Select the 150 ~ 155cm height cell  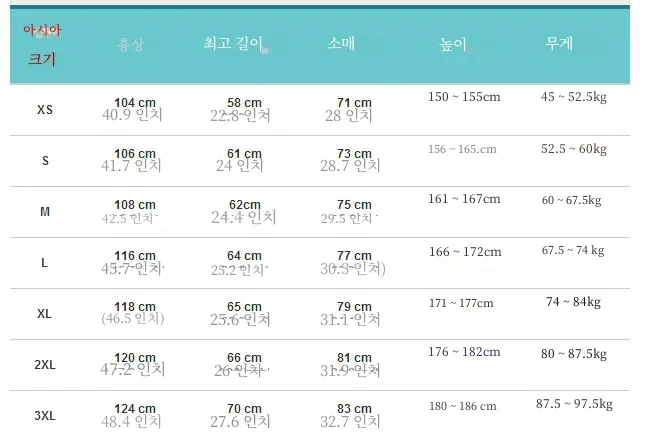pos(464,97)
